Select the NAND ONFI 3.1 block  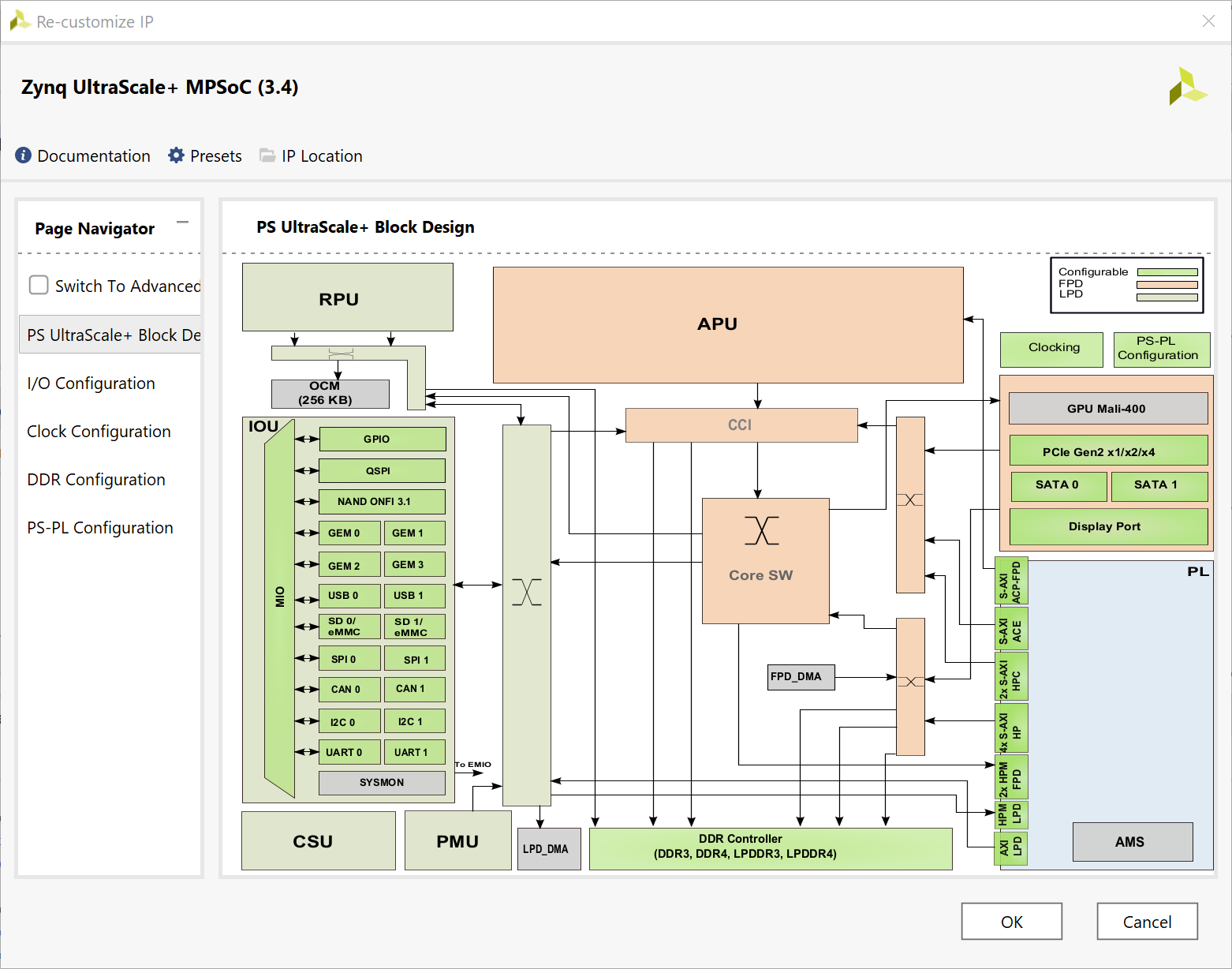383,502
